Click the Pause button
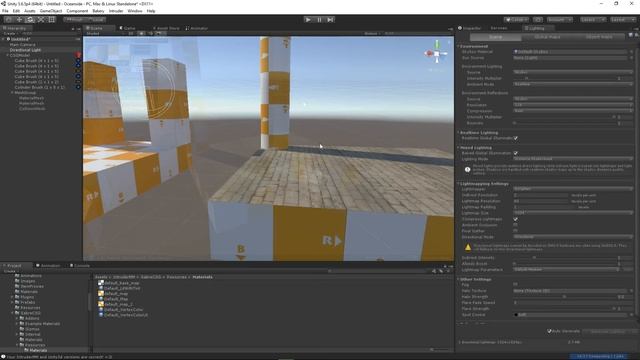The height and width of the screenshot is (360, 640). [319, 19]
